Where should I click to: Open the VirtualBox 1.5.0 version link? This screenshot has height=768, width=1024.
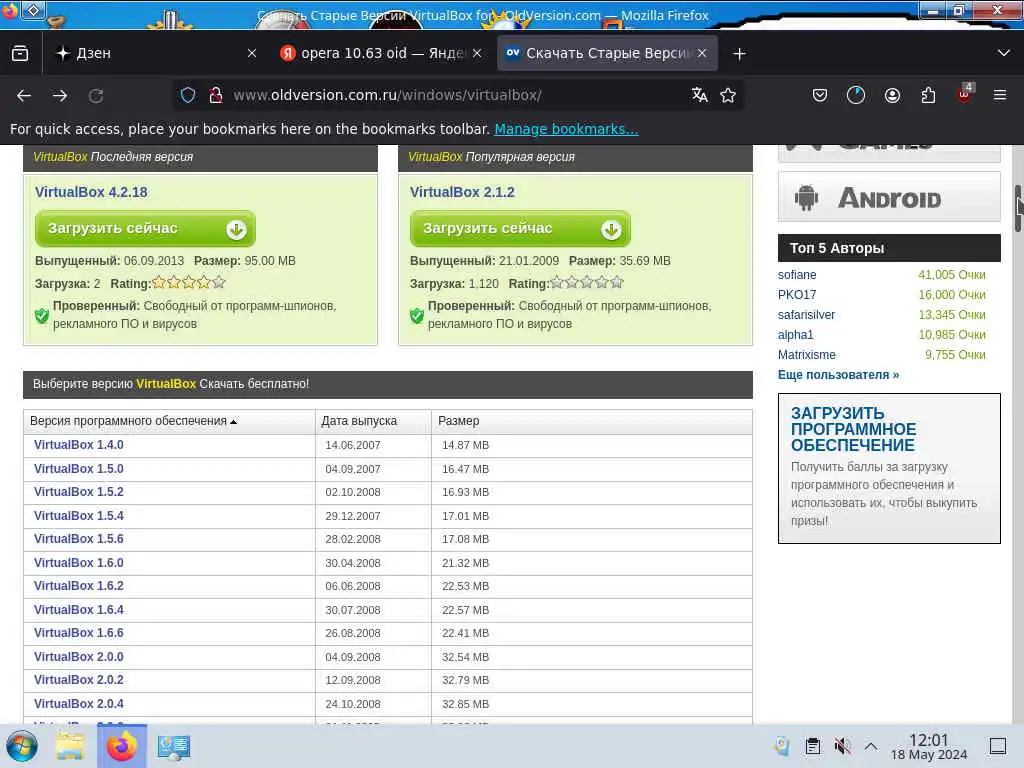(78, 468)
